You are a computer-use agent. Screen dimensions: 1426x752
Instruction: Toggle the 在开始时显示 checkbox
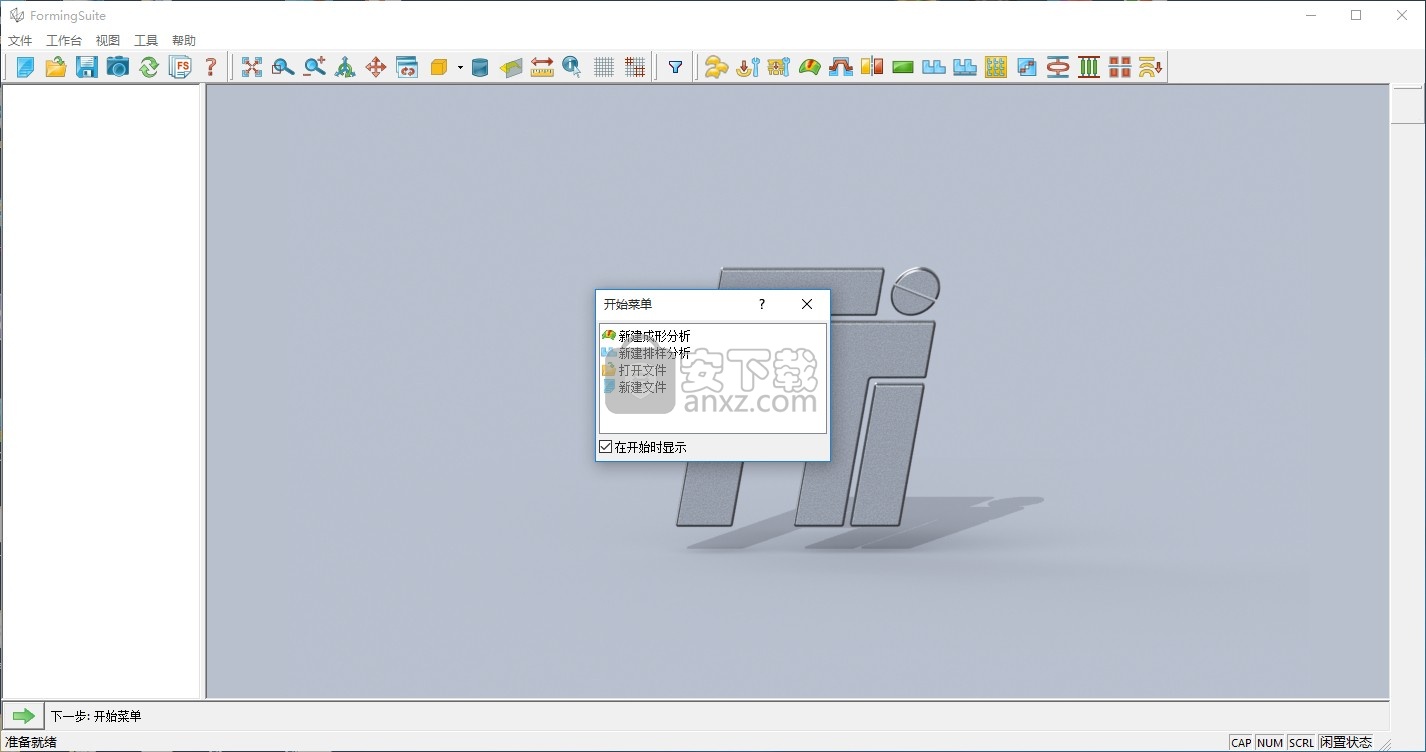(606, 447)
